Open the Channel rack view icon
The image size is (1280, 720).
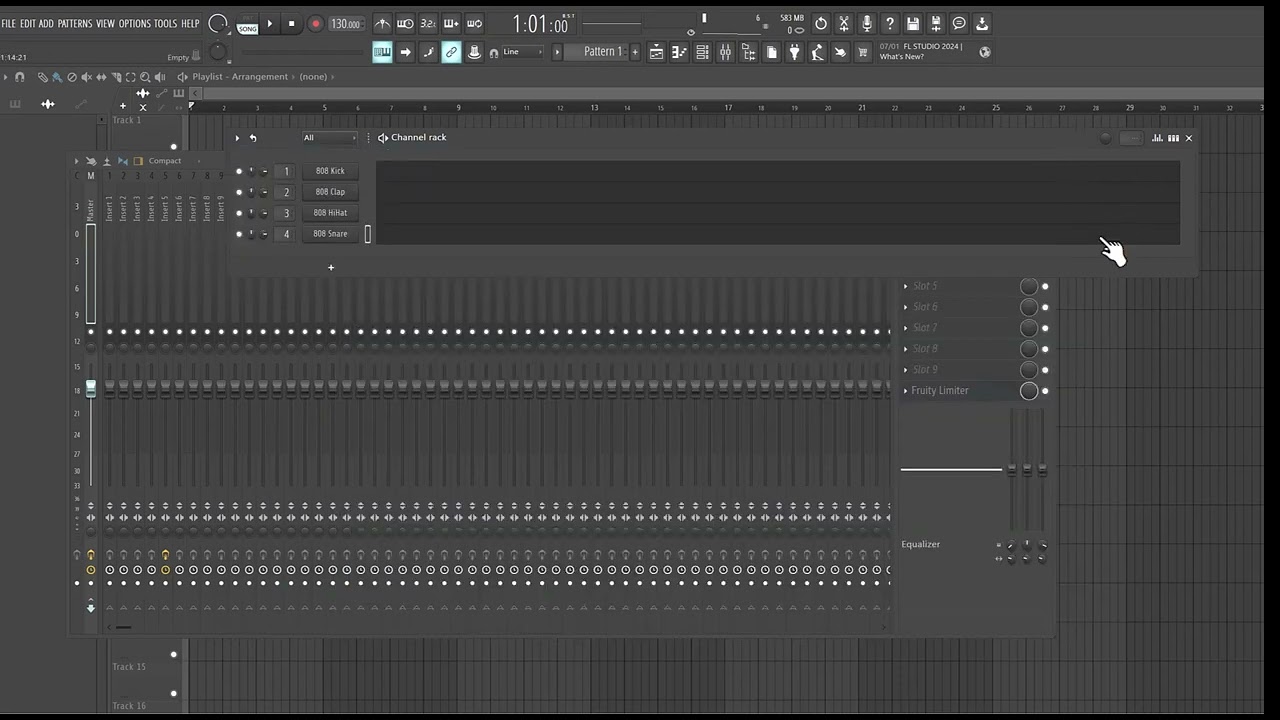(x=702, y=52)
